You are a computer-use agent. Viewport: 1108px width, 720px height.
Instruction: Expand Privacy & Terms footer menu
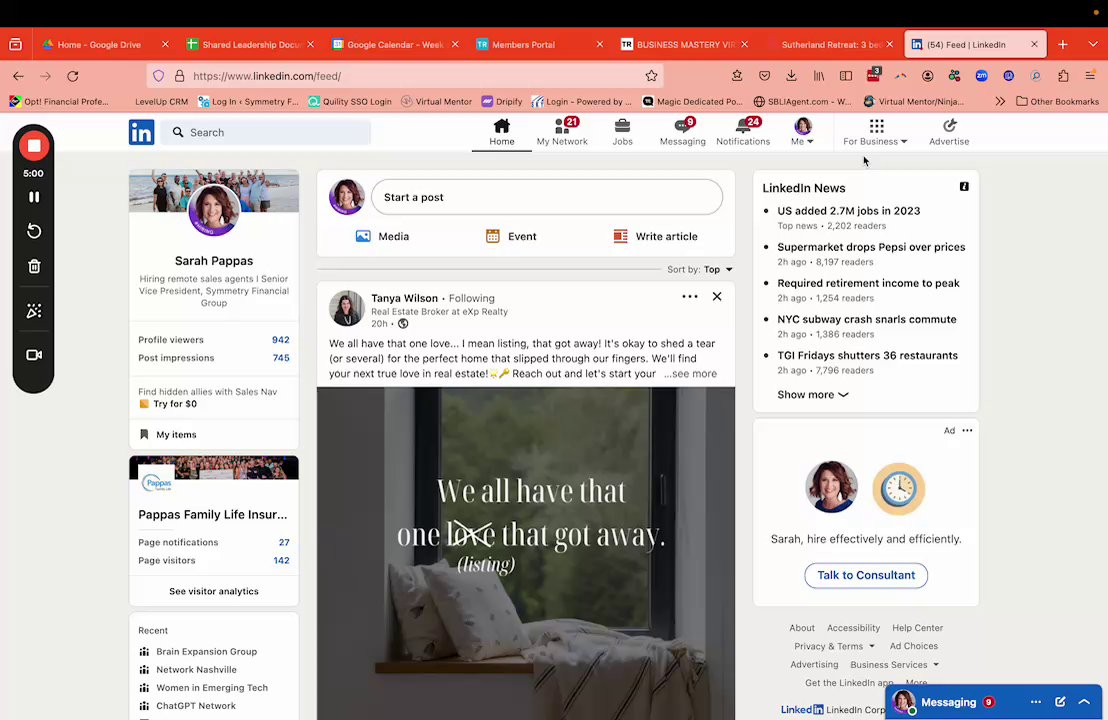834,646
